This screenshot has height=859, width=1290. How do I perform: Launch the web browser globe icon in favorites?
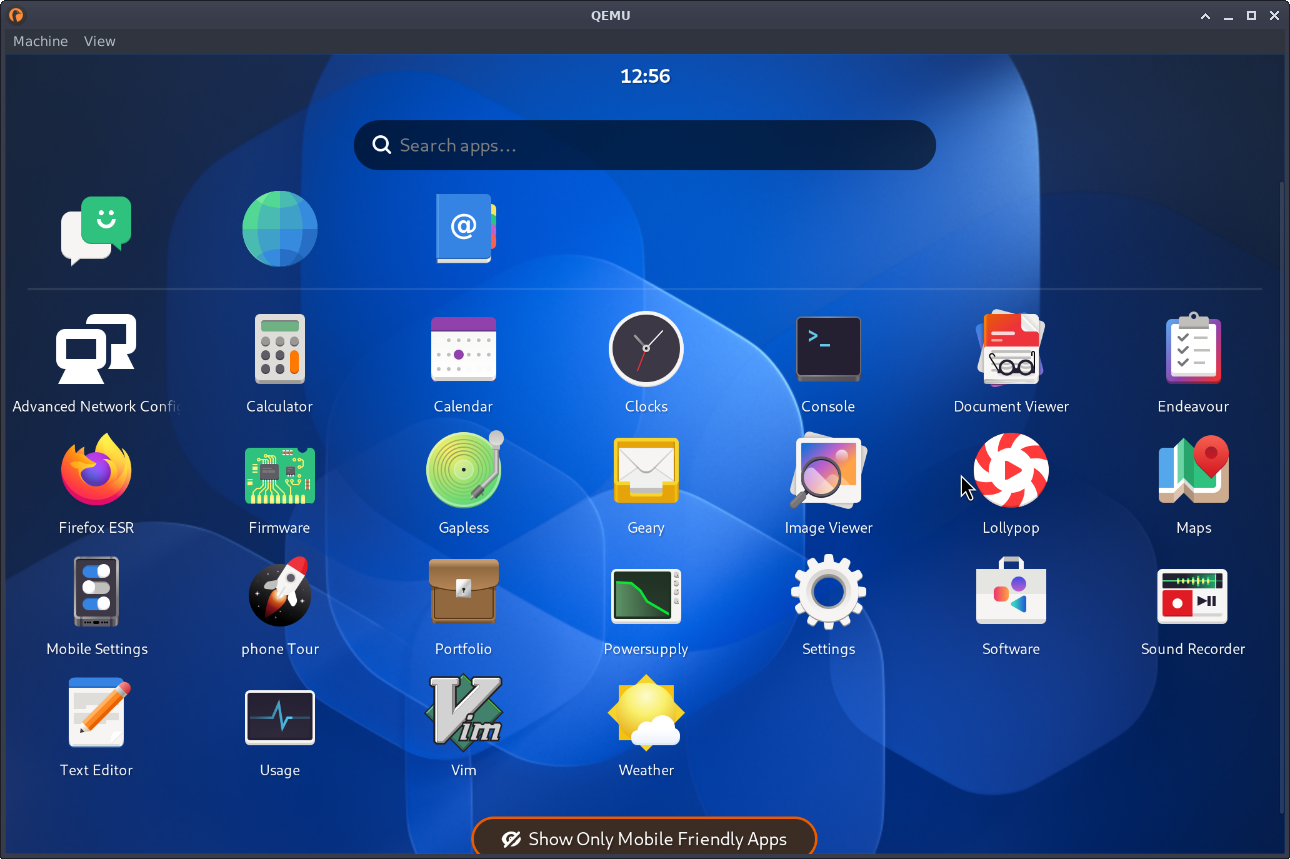280,229
